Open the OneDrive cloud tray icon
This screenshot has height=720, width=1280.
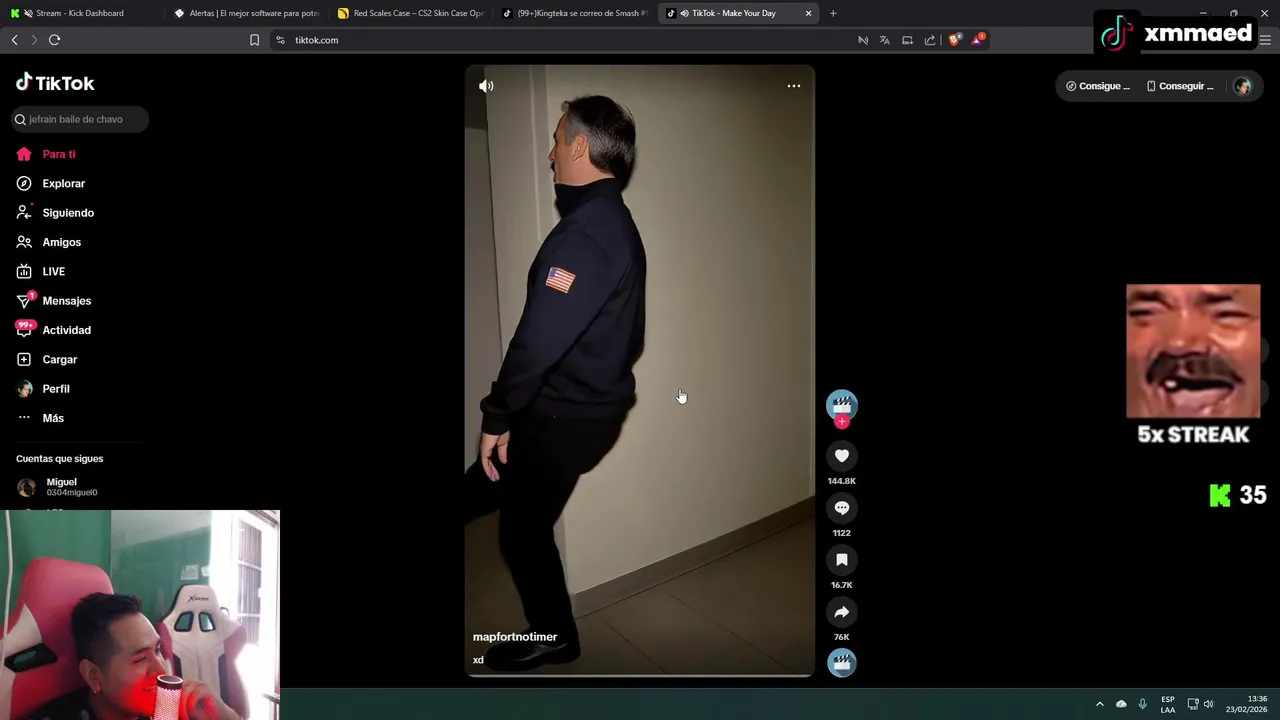pos(1121,704)
